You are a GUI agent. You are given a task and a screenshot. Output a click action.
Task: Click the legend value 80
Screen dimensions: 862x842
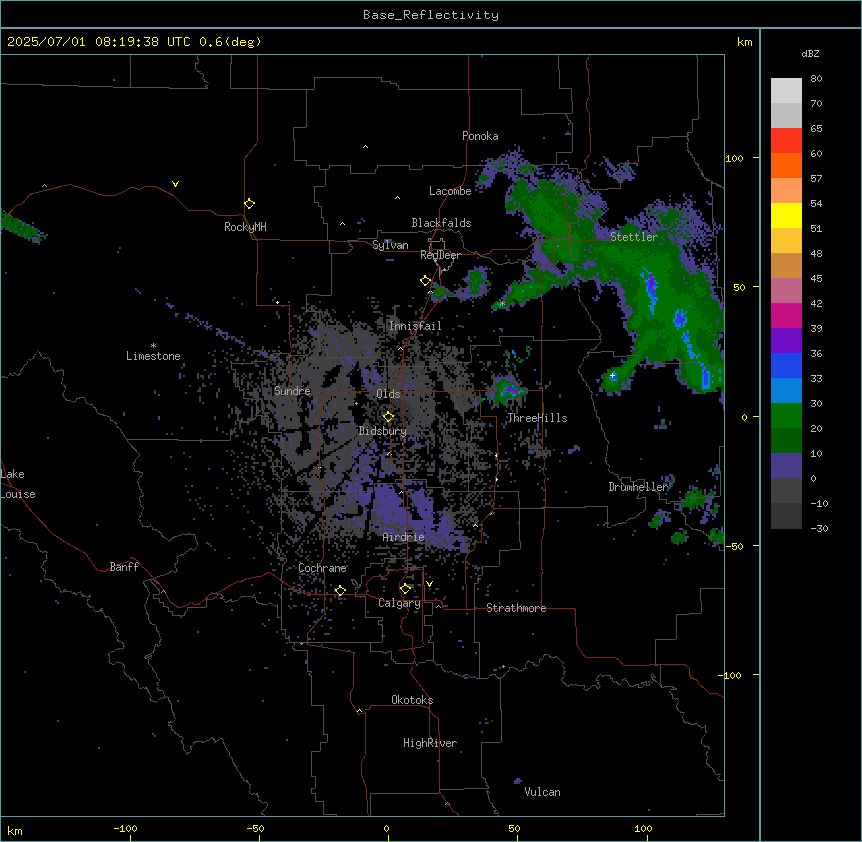click(x=816, y=79)
